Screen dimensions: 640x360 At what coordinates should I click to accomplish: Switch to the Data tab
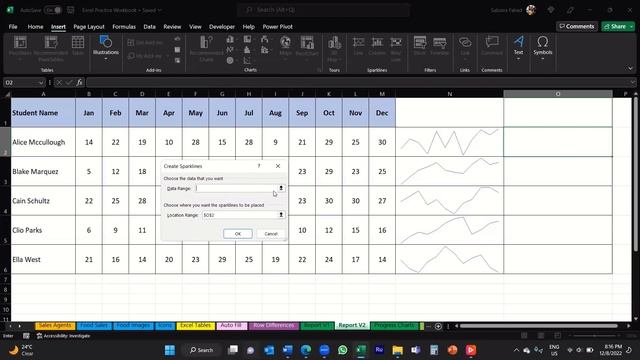pyautogui.click(x=149, y=27)
